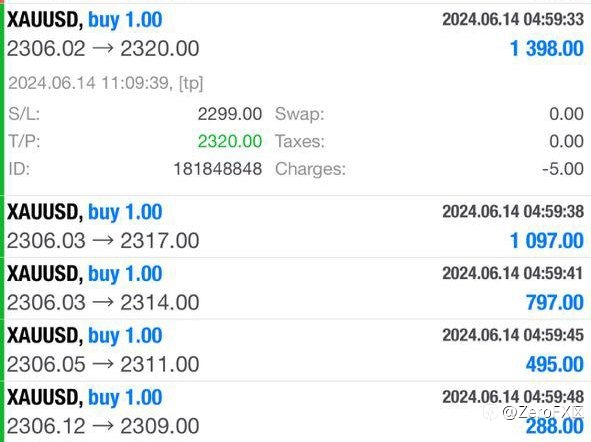Click the close time 11:09:39 [tp] line

(x=106, y=83)
